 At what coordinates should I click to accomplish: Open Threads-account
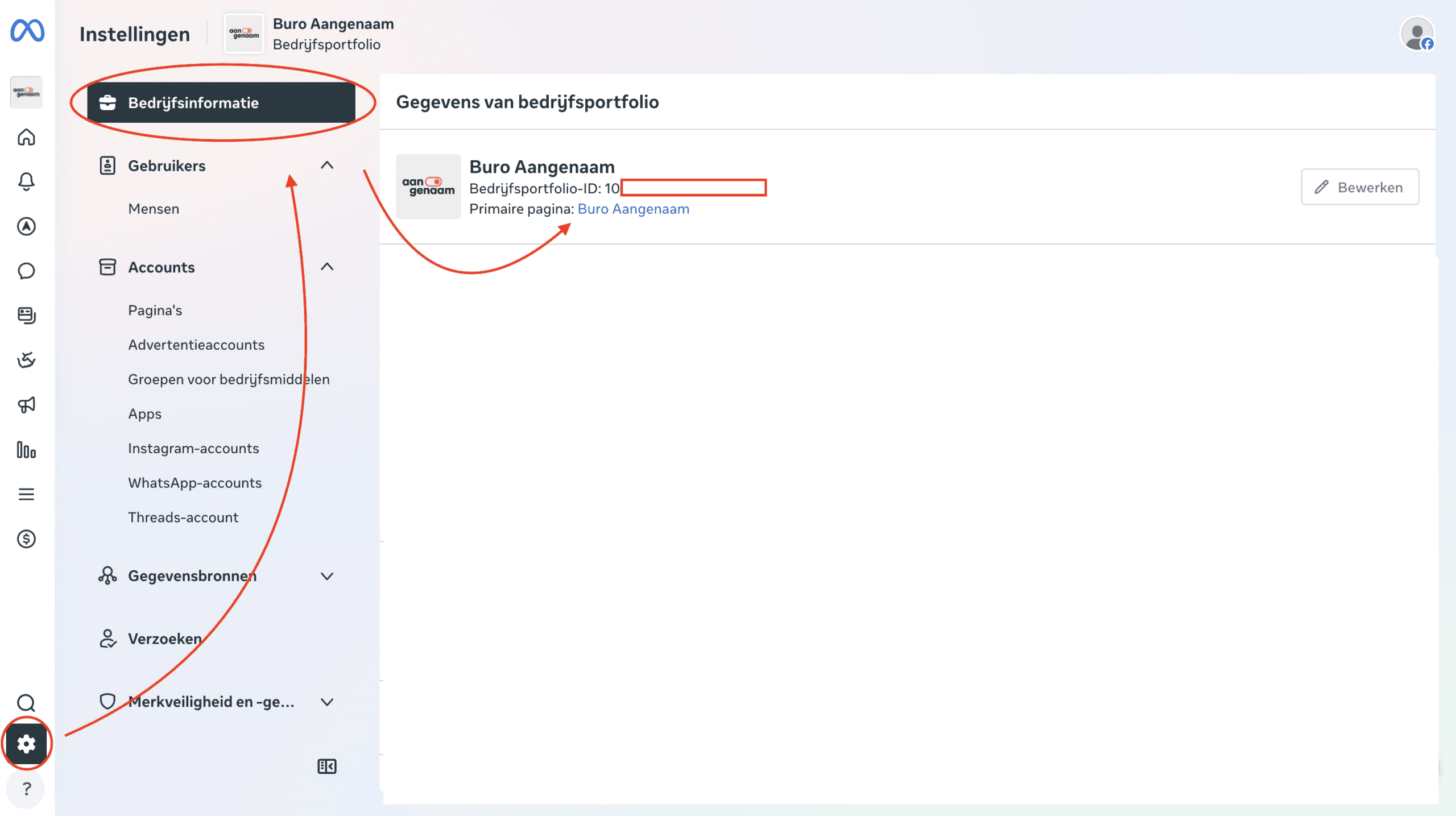click(183, 517)
